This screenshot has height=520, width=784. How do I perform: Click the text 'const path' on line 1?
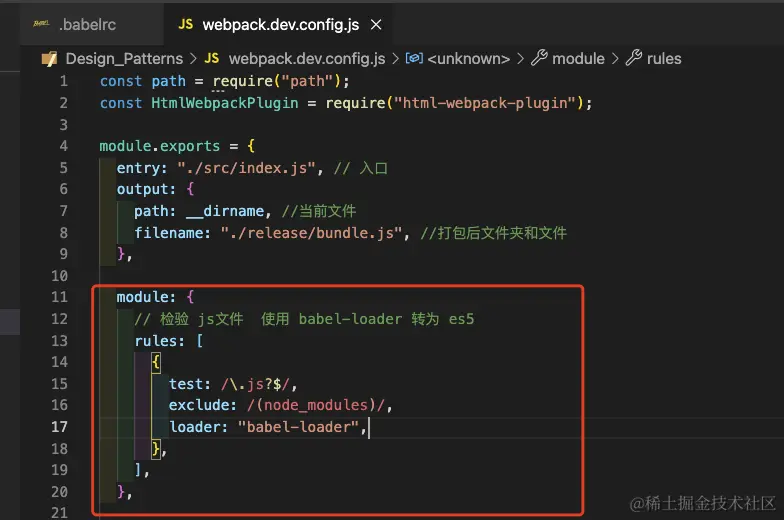(142, 81)
